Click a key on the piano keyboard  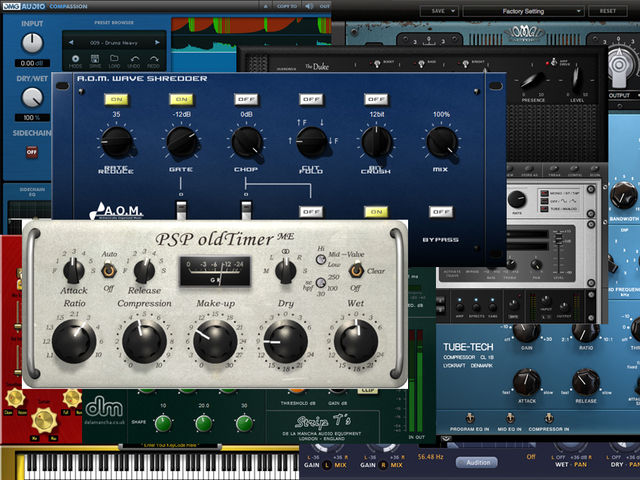(163, 466)
